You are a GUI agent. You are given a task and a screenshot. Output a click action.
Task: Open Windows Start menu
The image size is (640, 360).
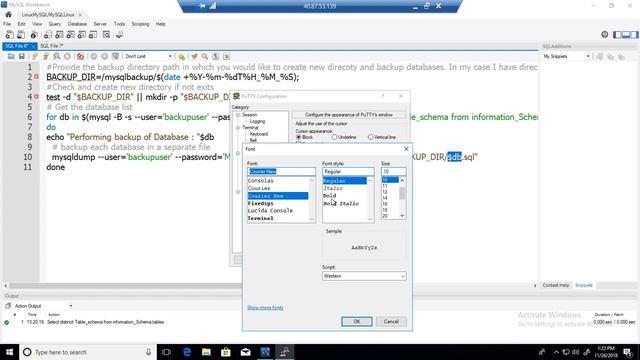tap(9, 352)
